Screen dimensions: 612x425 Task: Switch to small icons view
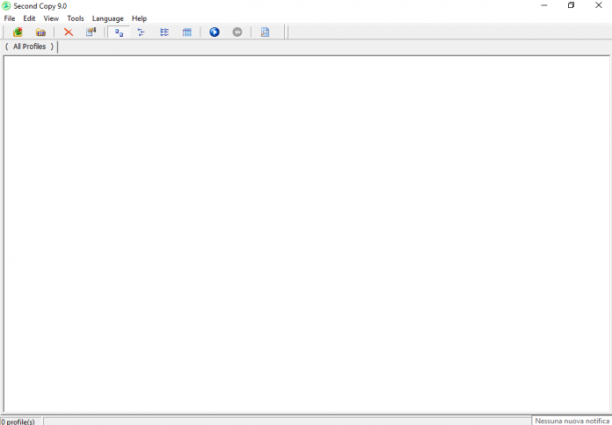(x=141, y=32)
